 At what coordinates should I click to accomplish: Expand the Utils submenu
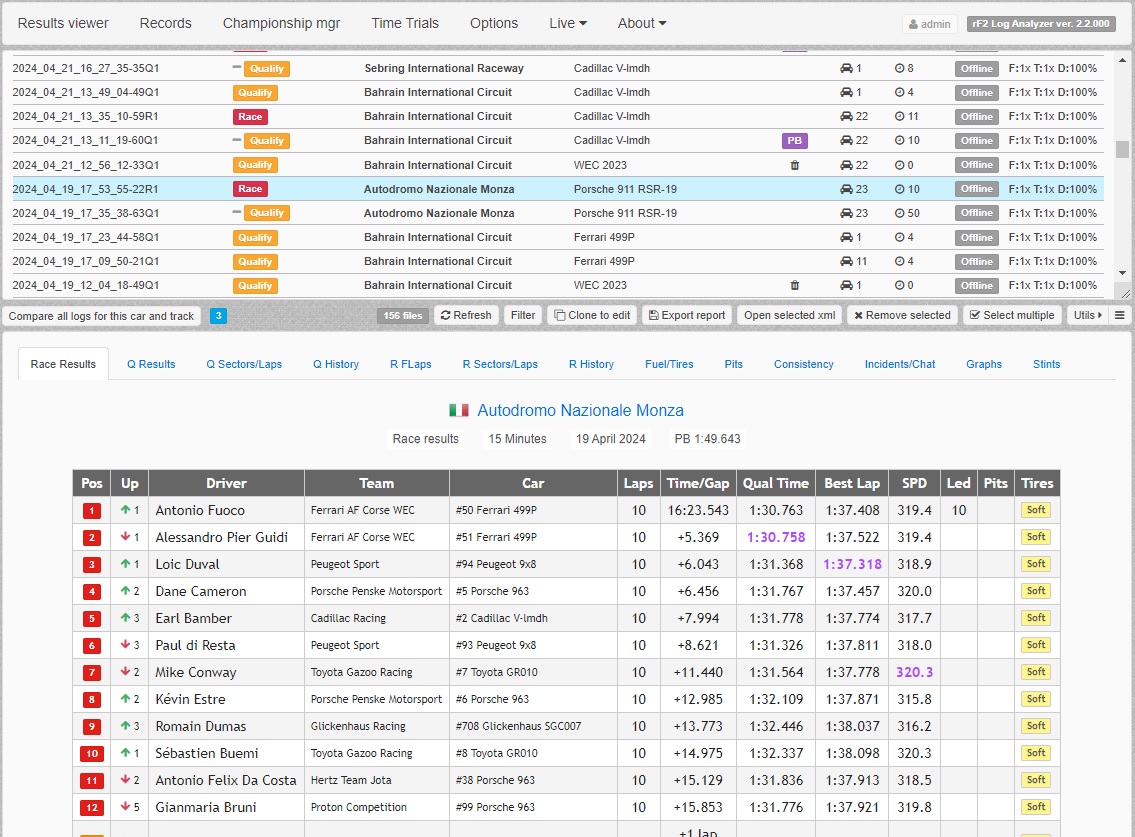tap(1088, 315)
